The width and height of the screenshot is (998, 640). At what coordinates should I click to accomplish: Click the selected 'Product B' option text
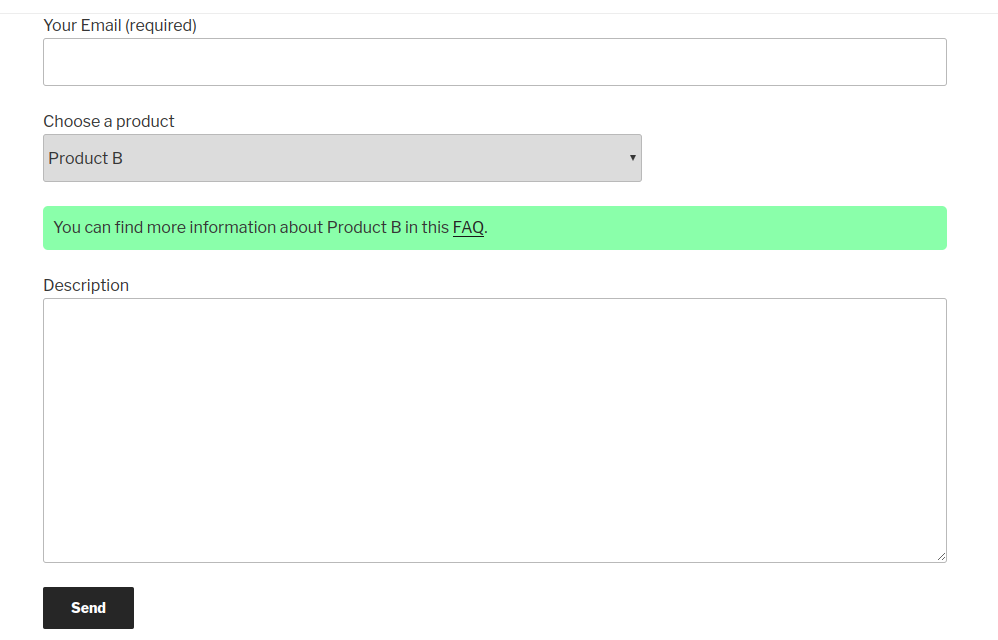(x=85, y=158)
